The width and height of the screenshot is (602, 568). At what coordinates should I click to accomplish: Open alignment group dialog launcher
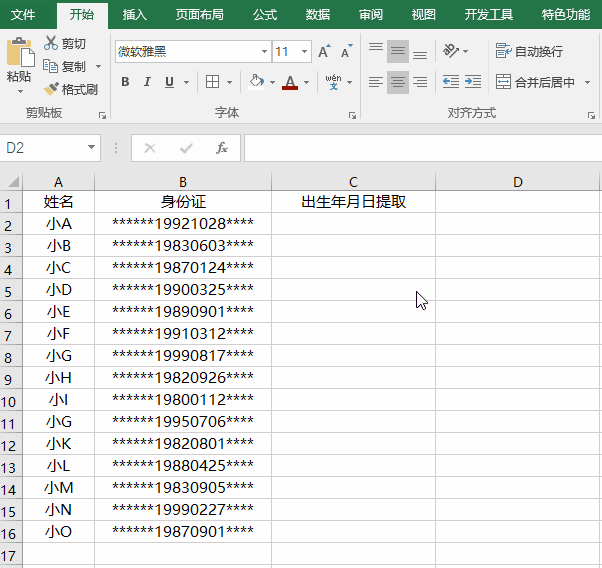[591, 115]
